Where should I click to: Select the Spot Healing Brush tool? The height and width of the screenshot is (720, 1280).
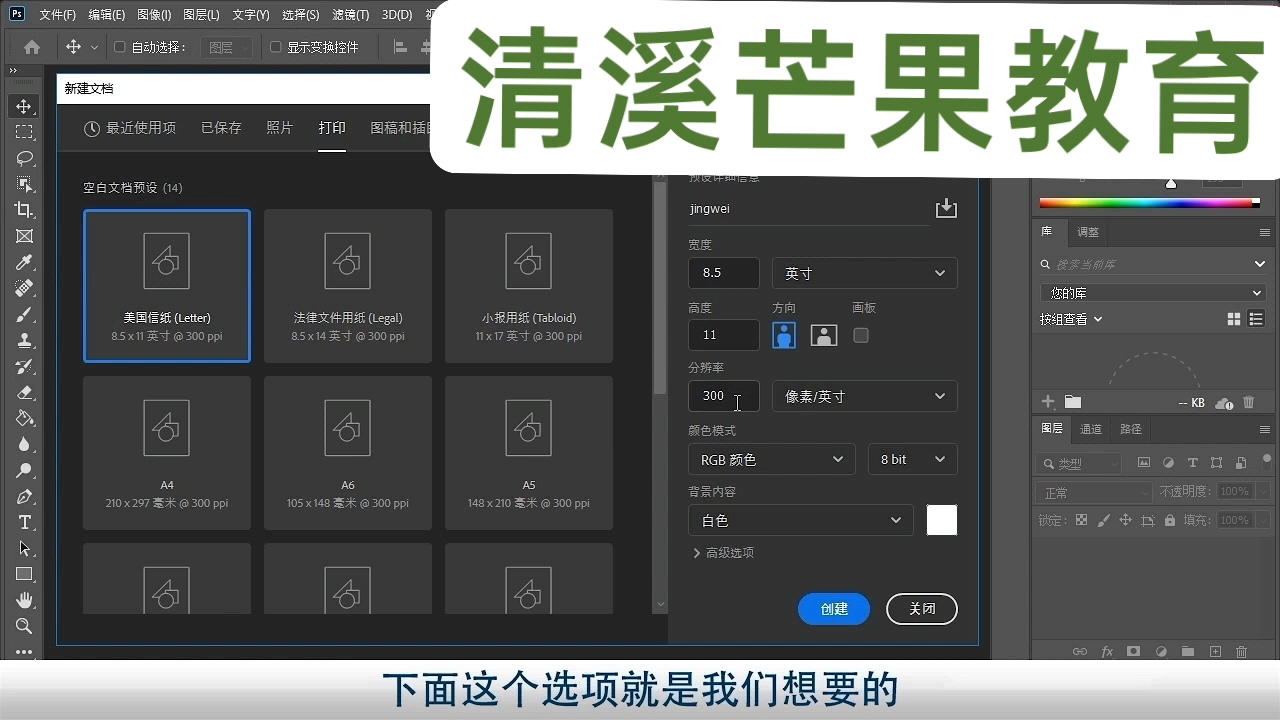(24, 288)
